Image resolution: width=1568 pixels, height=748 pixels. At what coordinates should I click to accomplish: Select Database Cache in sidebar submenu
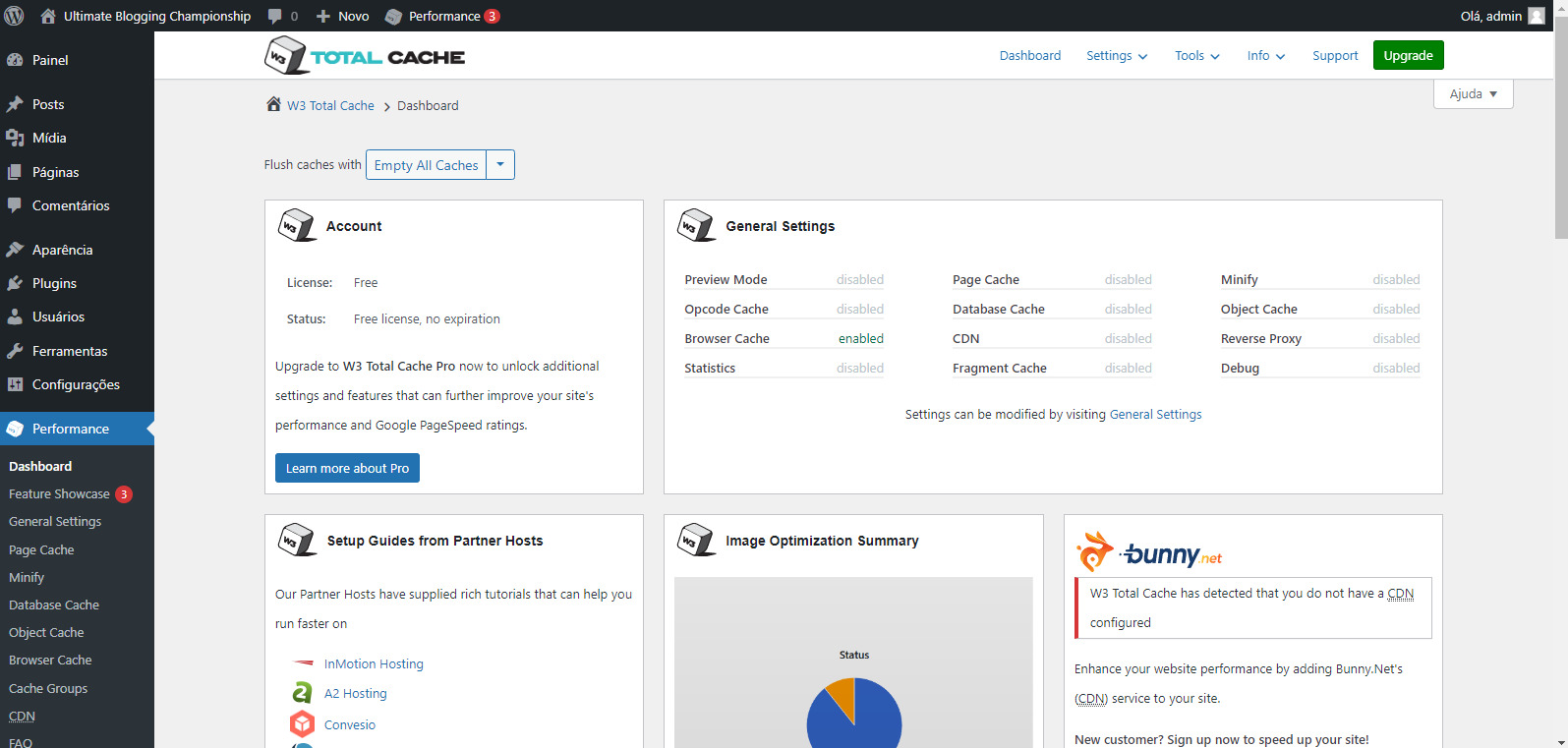(x=54, y=605)
